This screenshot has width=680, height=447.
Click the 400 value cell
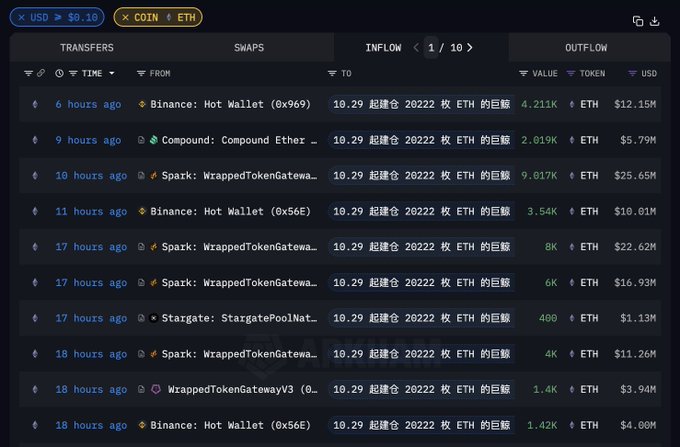pos(548,318)
